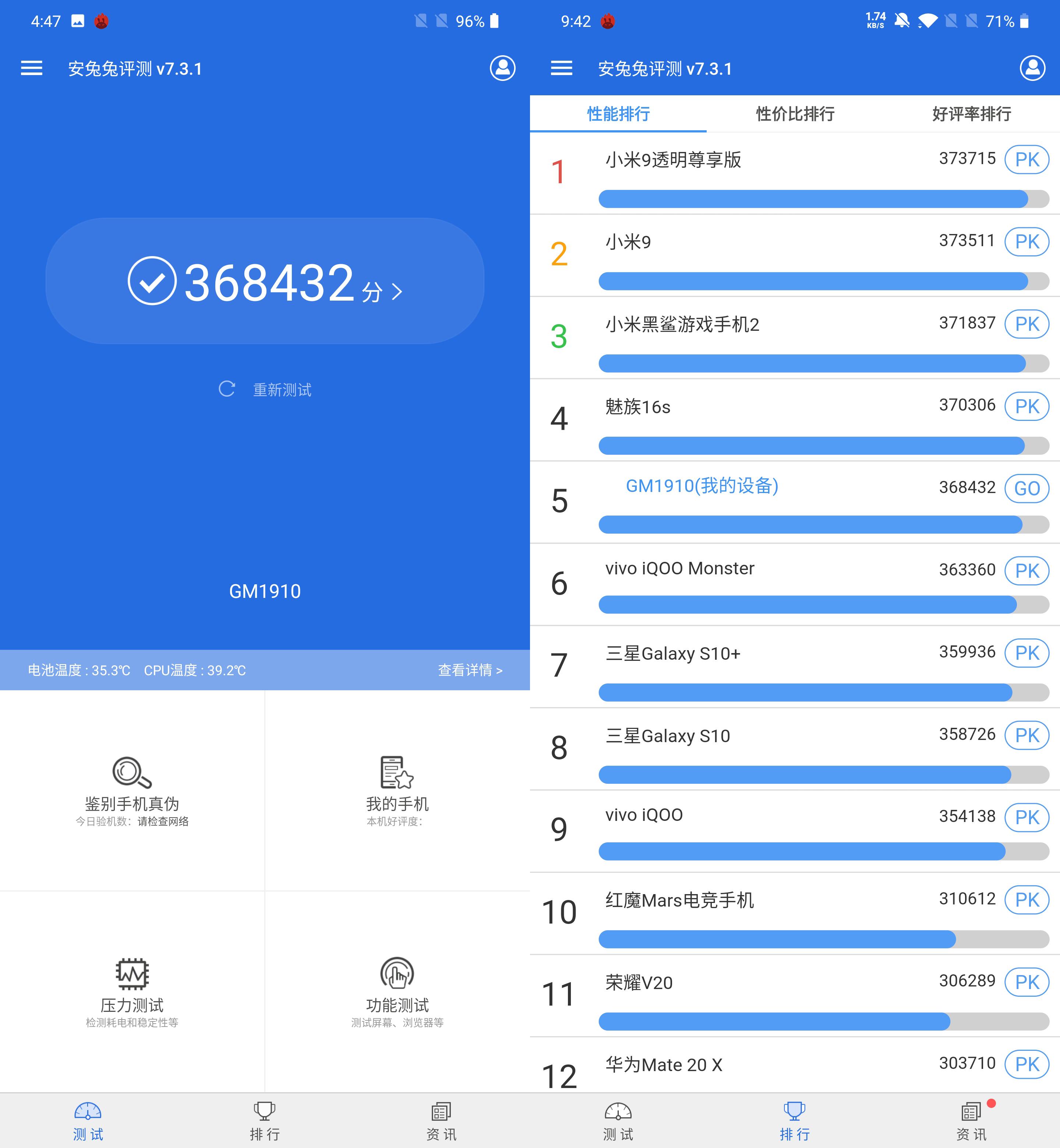Tap battery icon showing 96%
This screenshot has width=1060, height=1148.
pos(495,21)
